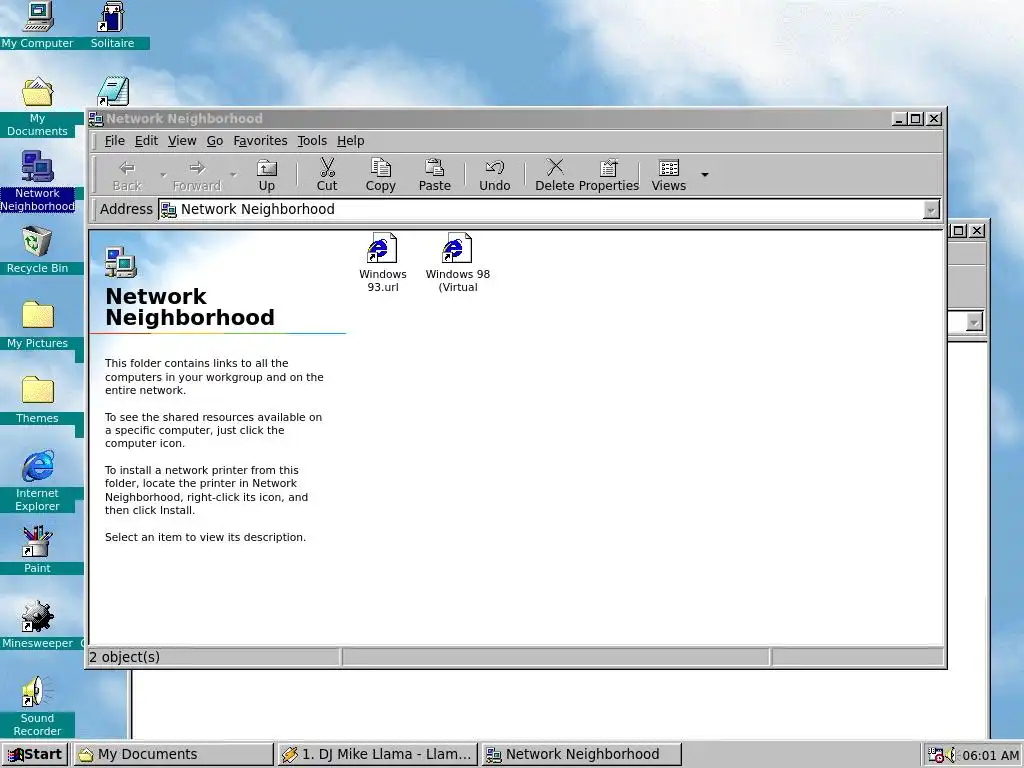Viewport: 1024px width, 768px height.
Task: Click the taskbar clock showing 06:01 AM
Action: point(990,755)
